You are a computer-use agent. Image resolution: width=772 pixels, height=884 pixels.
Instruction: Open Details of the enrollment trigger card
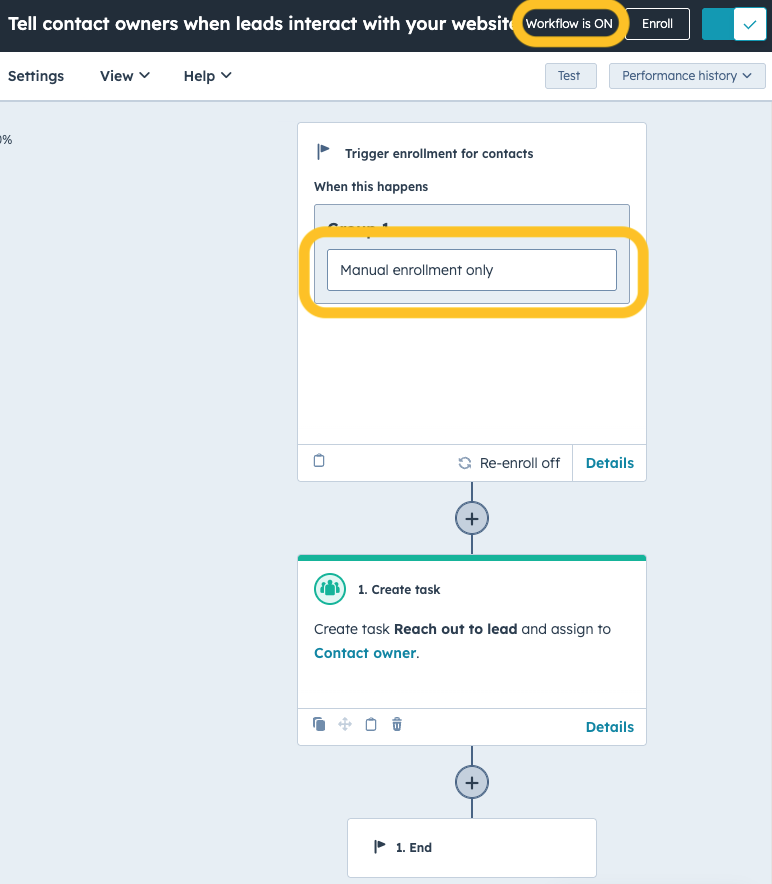[x=609, y=463]
